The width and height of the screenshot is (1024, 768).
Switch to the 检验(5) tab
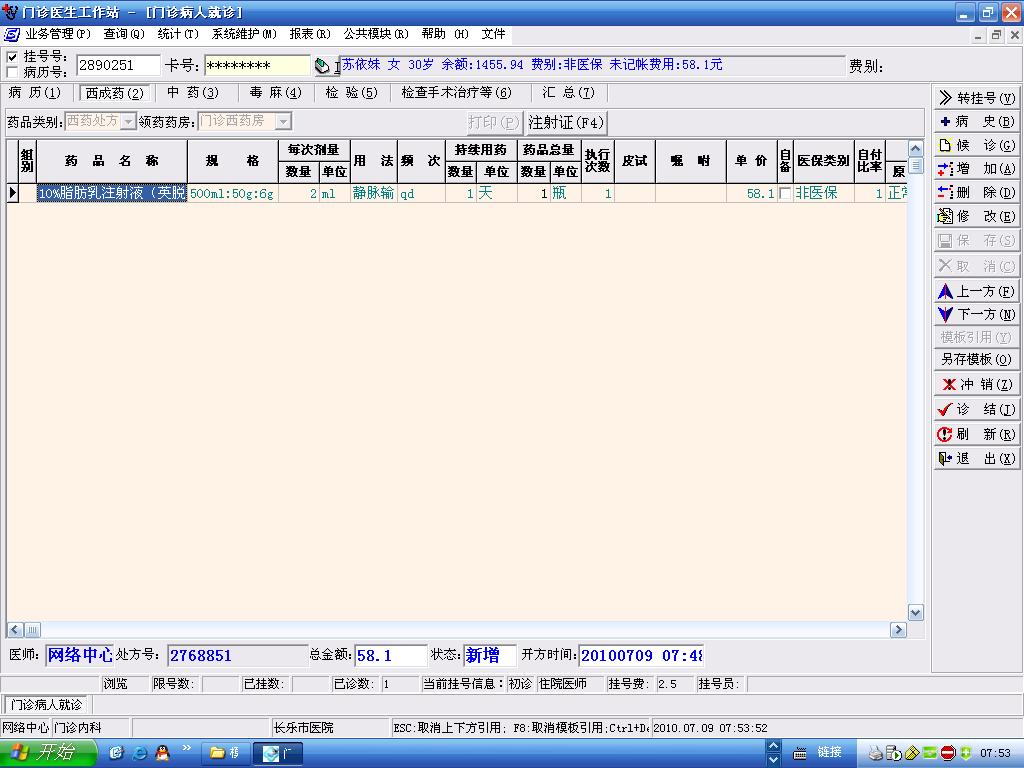tap(351, 93)
